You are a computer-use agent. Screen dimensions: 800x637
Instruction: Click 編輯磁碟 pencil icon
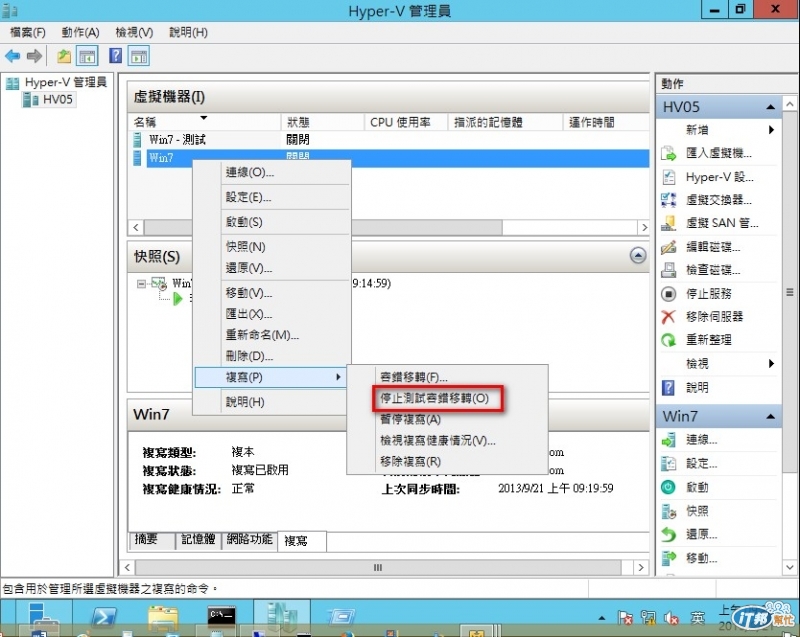click(668, 247)
